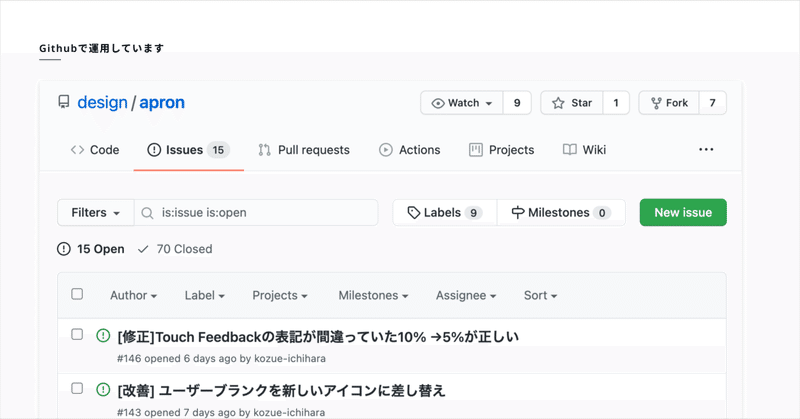
Task: Click the more options ellipsis in repo nav
Action: coord(706,149)
